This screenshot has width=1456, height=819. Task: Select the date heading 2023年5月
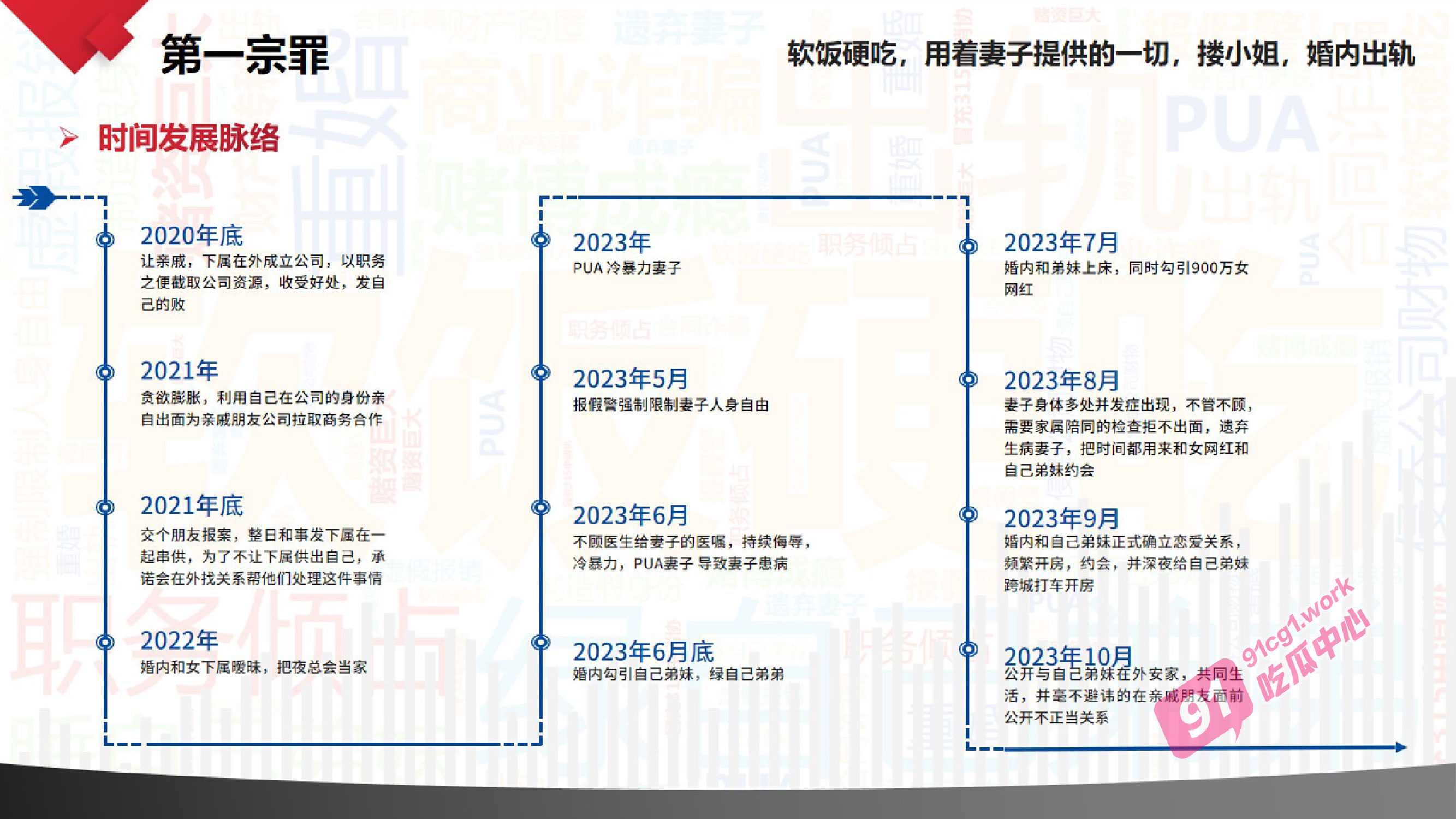coord(630,379)
